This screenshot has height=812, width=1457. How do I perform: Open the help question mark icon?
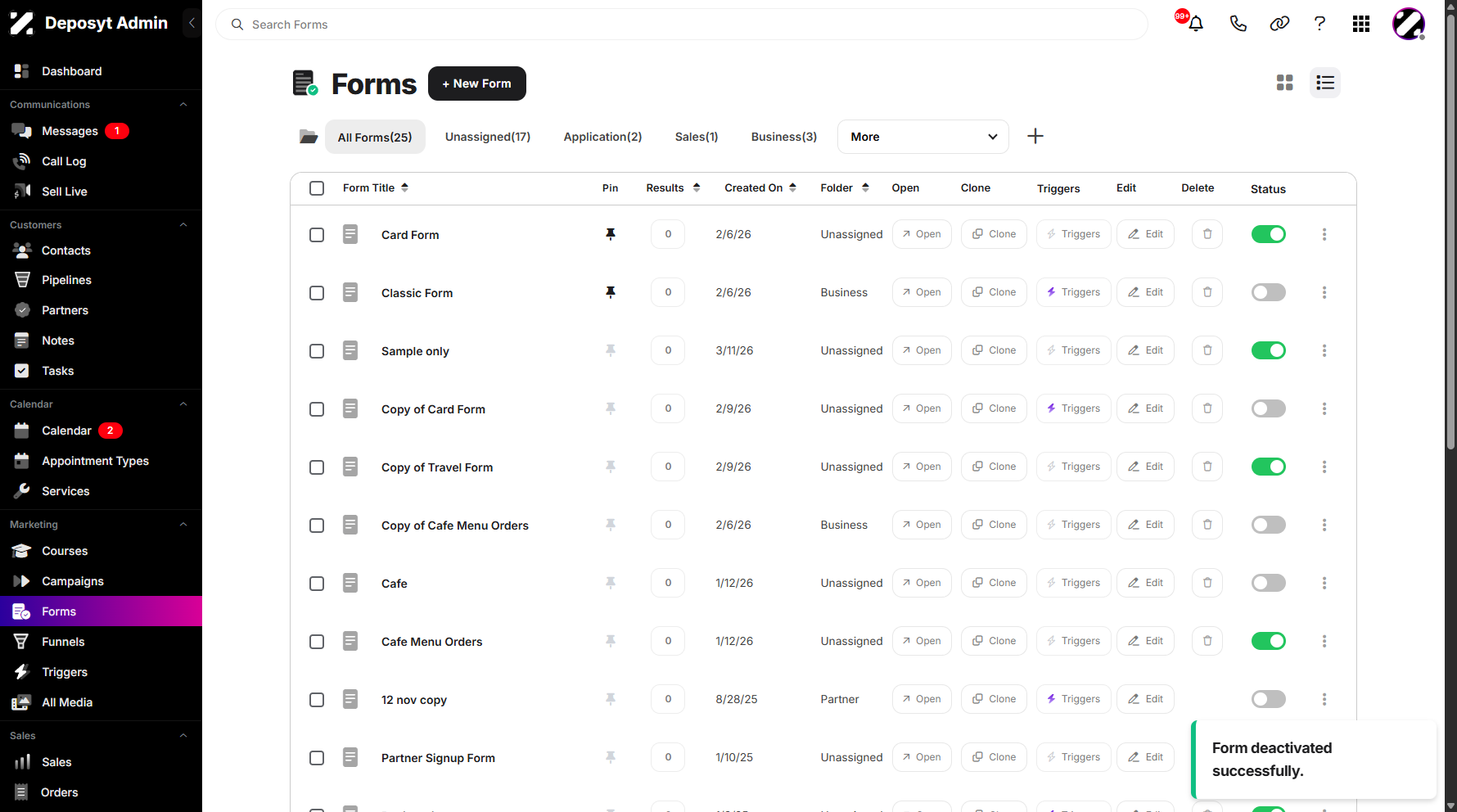(1319, 24)
